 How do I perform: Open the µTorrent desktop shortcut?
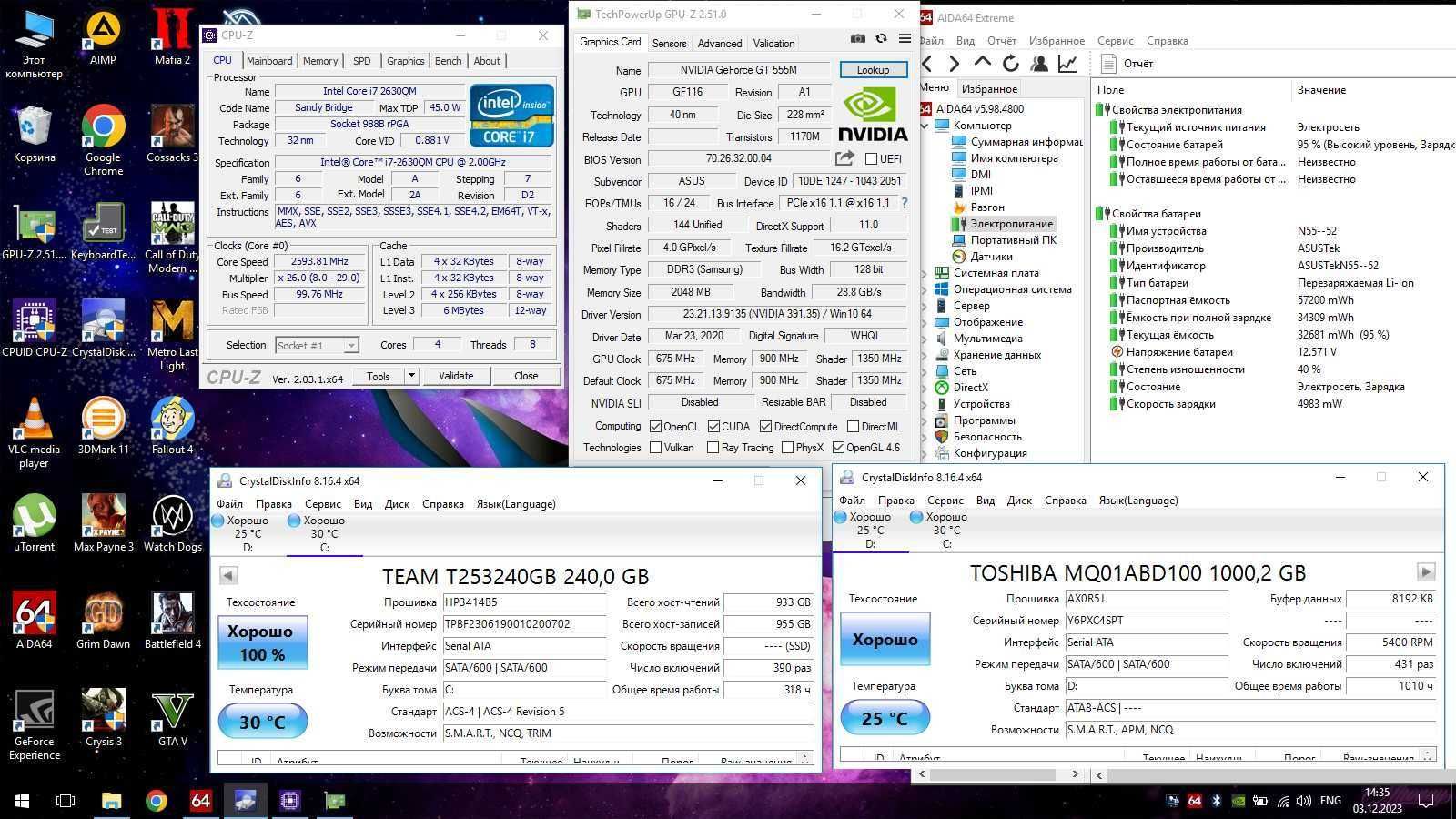[x=34, y=523]
